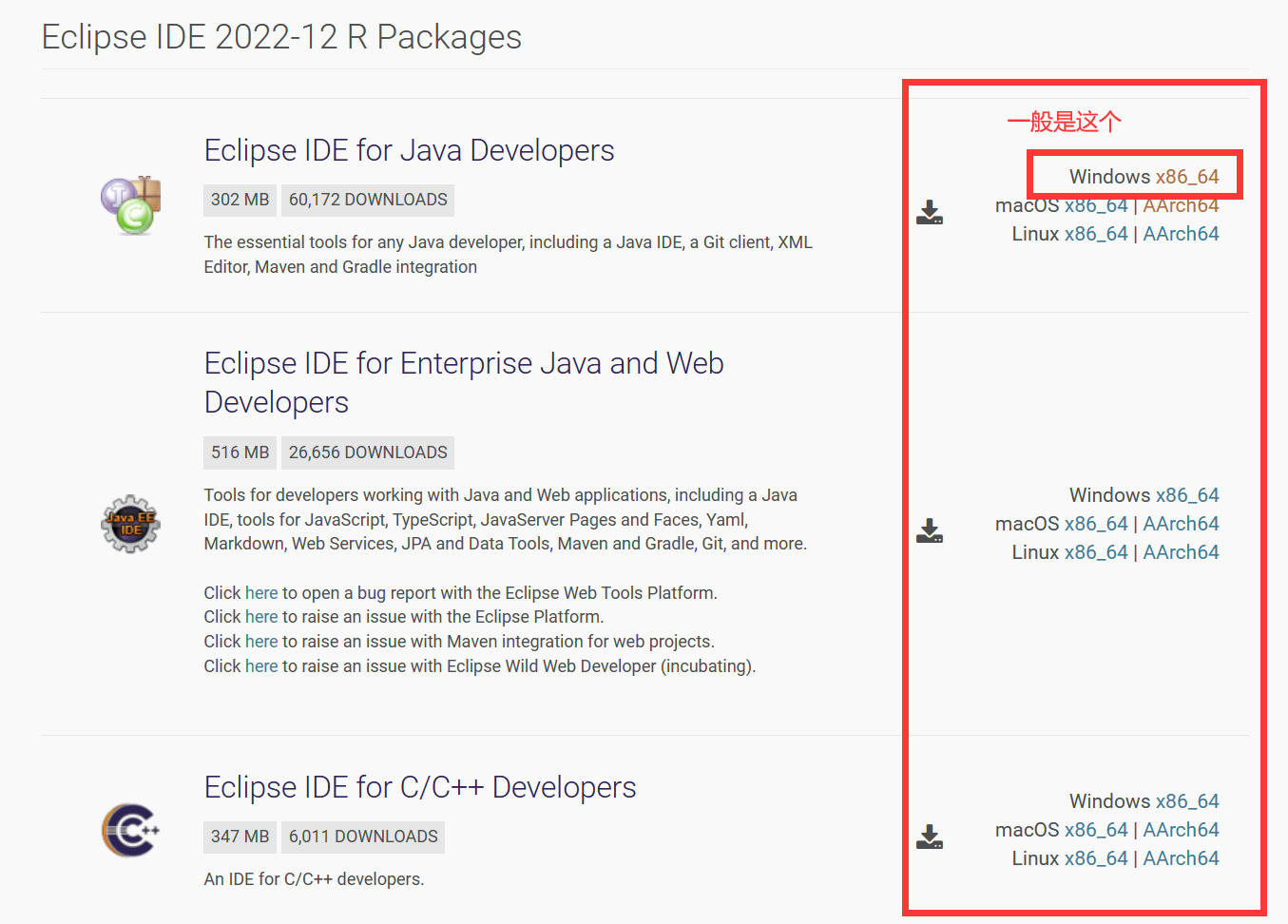The width and height of the screenshot is (1288, 924).
Task: Download C/C++ Windows x86_64 build
Action: click(x=1187, y=801)
